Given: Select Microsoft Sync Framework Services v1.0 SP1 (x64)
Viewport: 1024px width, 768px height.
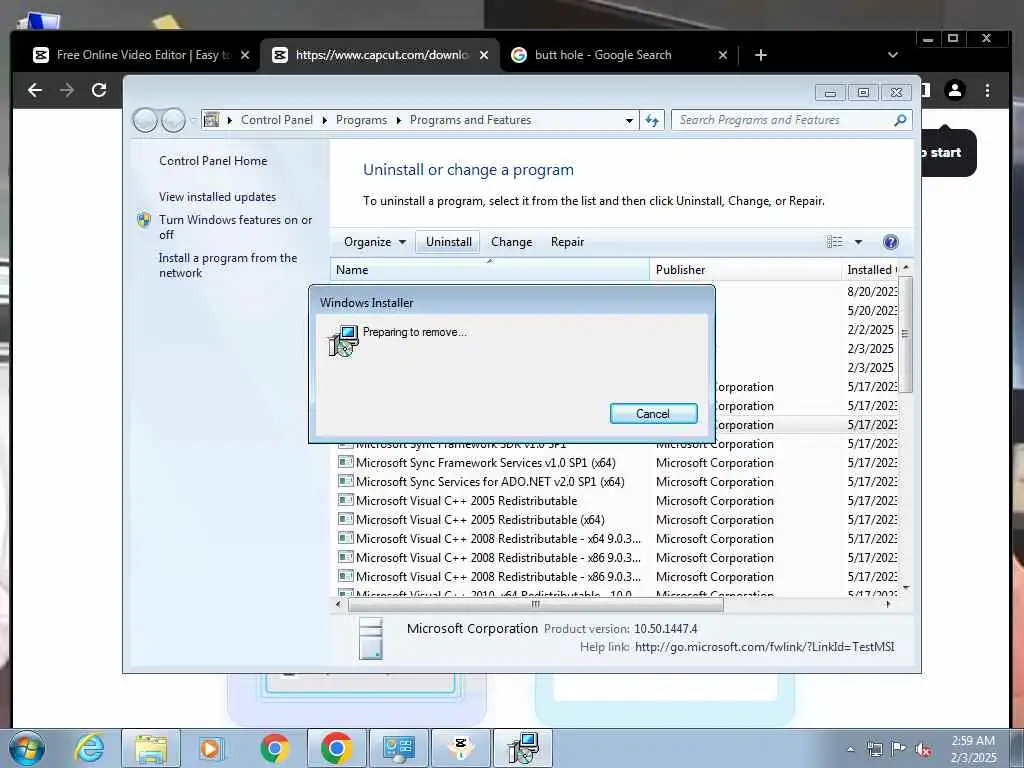Looking at the screenshot, I should click(485, 463).
